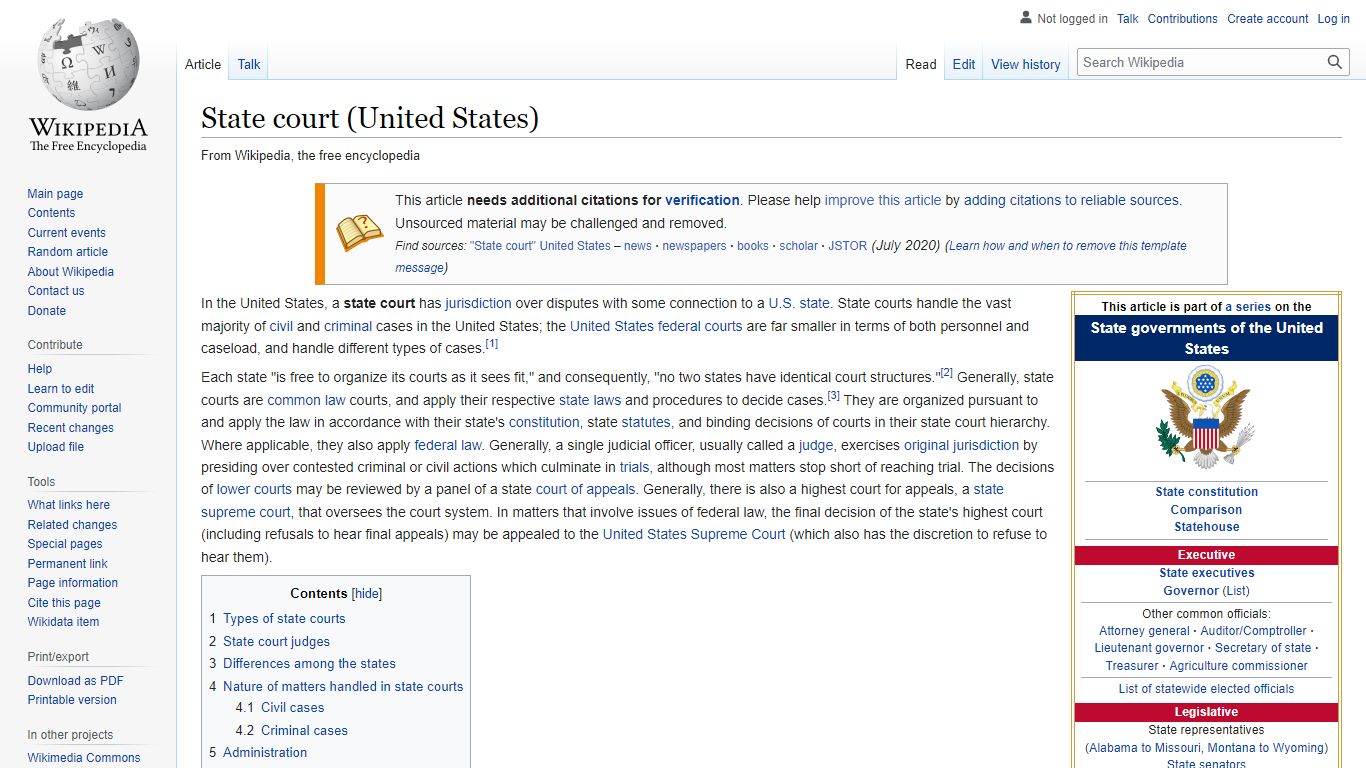
Task: Open Related changes tool
Action: pos(72,525)
